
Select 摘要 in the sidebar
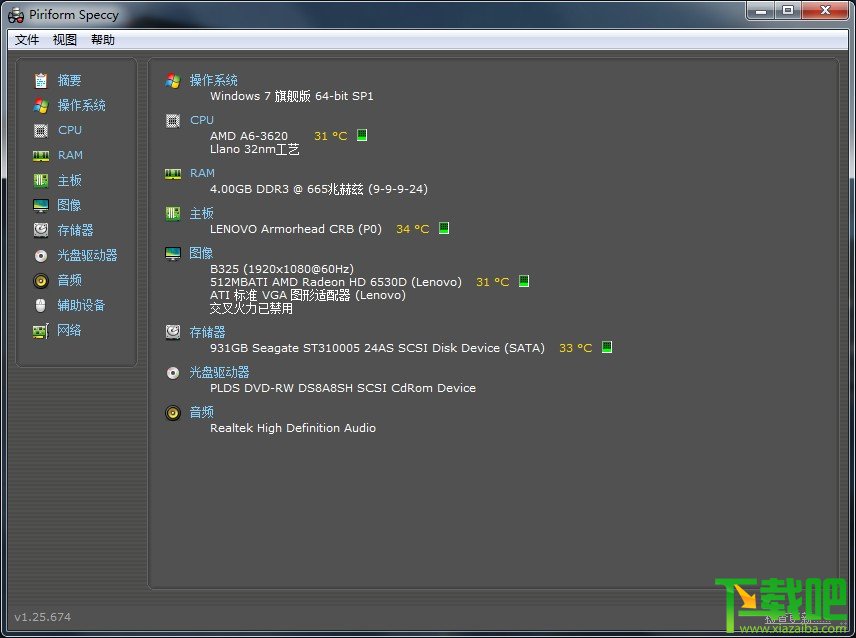[x=69, y=81]
